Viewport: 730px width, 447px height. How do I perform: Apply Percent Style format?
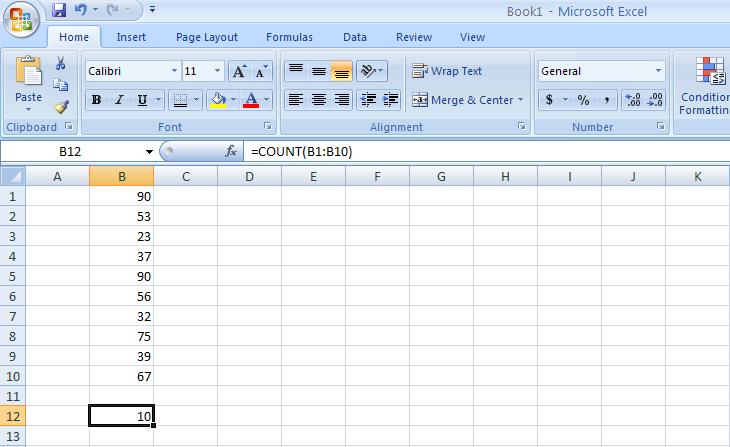coord(583,100)
